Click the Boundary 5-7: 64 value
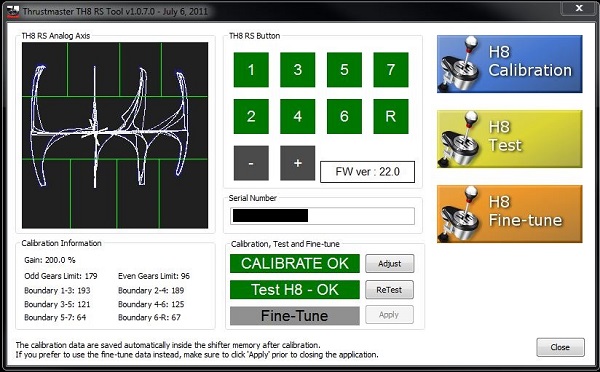 click(x=55, y=317)
